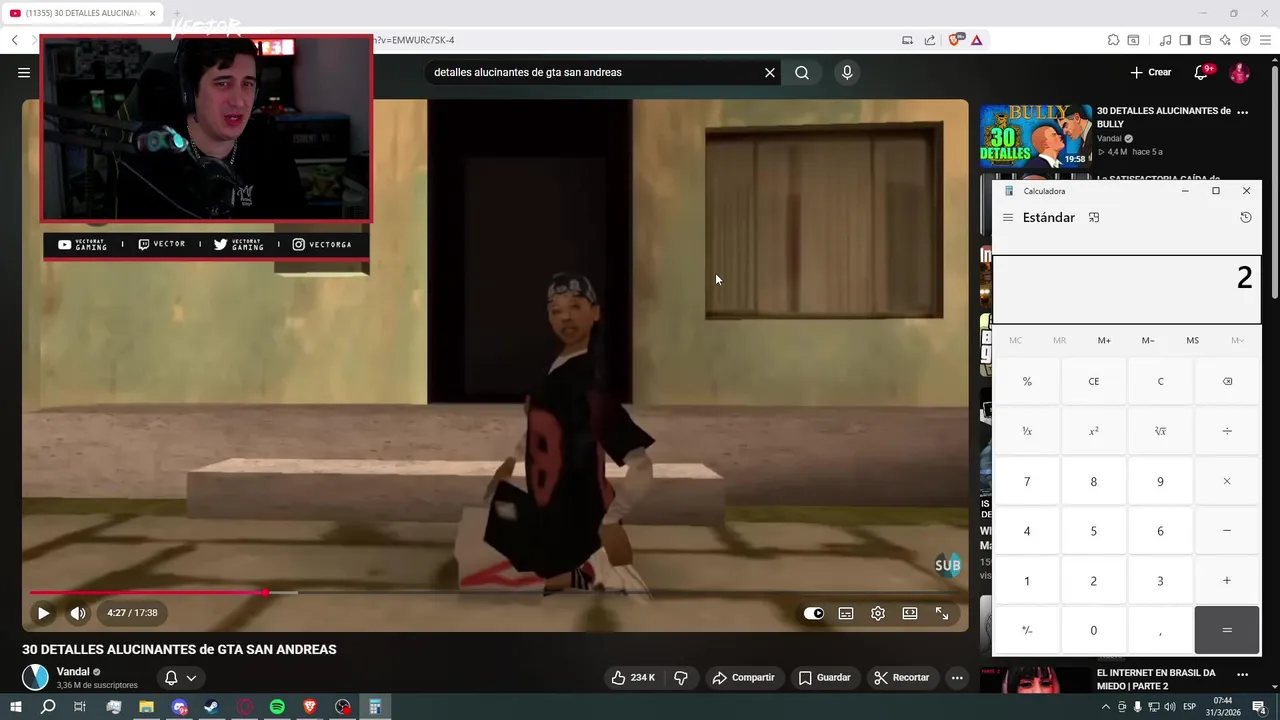Close the 30 DETALLES browser tab
This screenshot has height=720, width=1280.
click(152, 13)
